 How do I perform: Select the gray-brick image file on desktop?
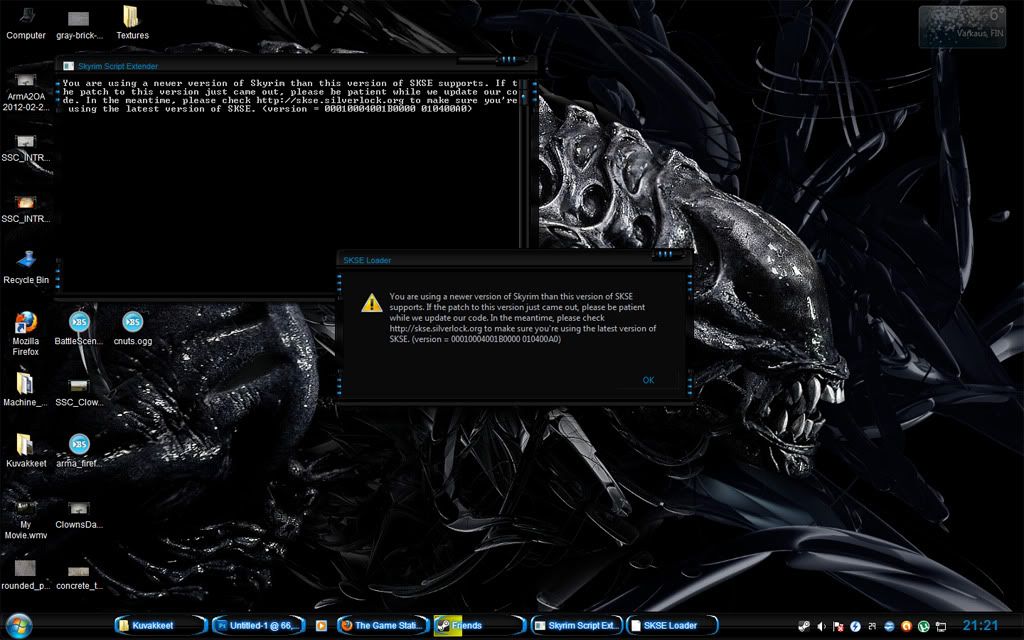coord(79,24)
